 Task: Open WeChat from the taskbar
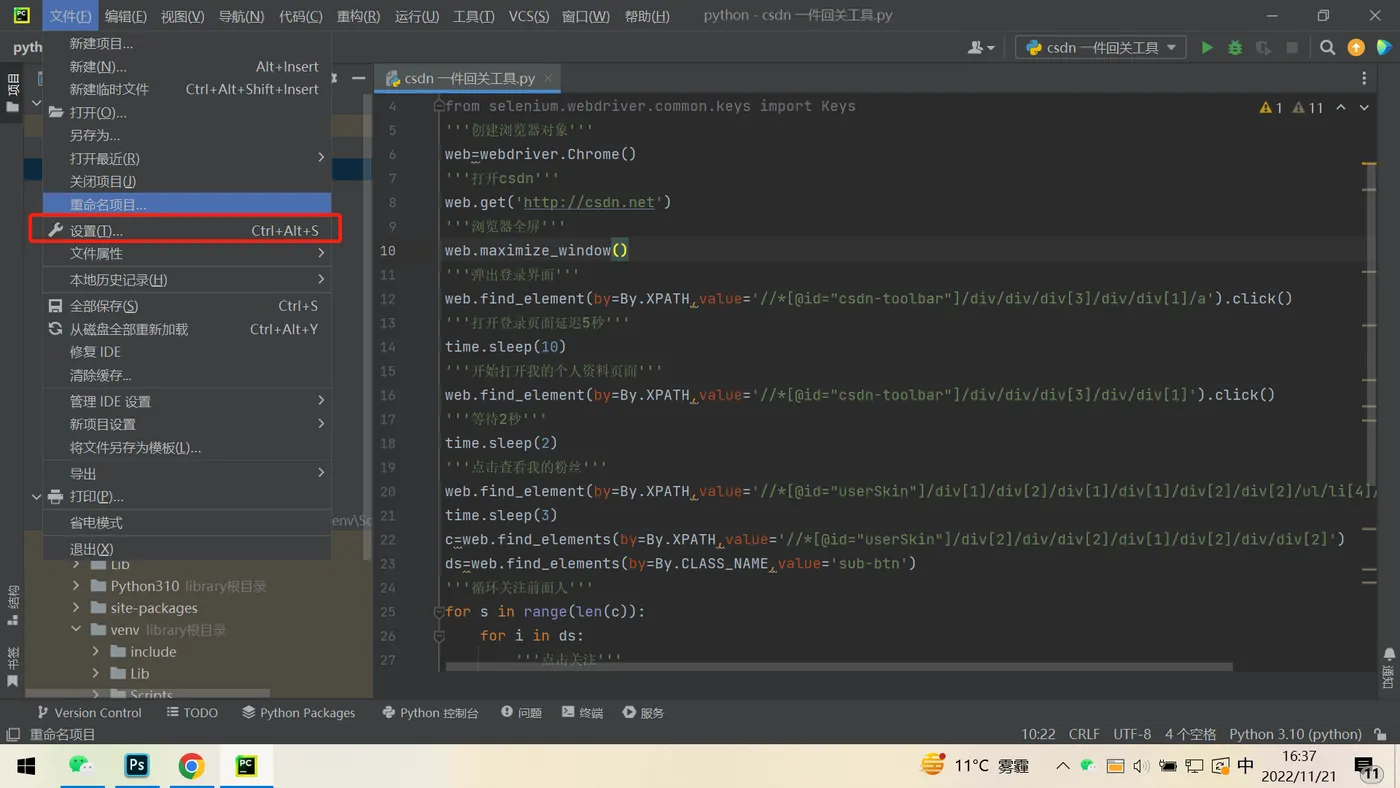coord(81,766)
